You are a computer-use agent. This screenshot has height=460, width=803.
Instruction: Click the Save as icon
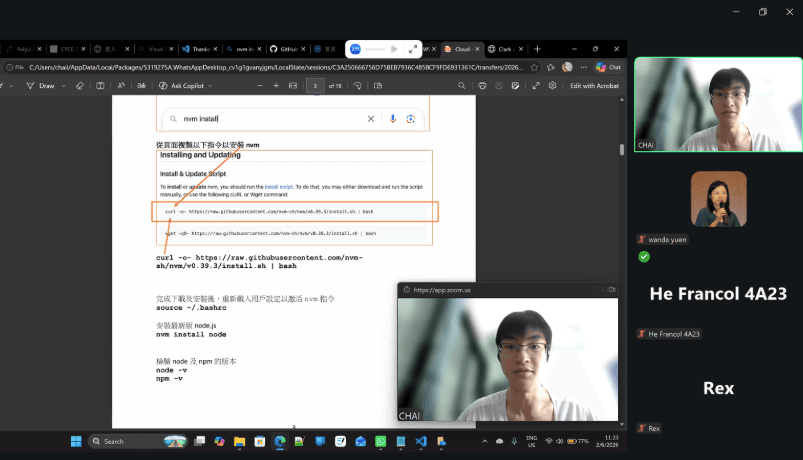(x=515, y=86)
